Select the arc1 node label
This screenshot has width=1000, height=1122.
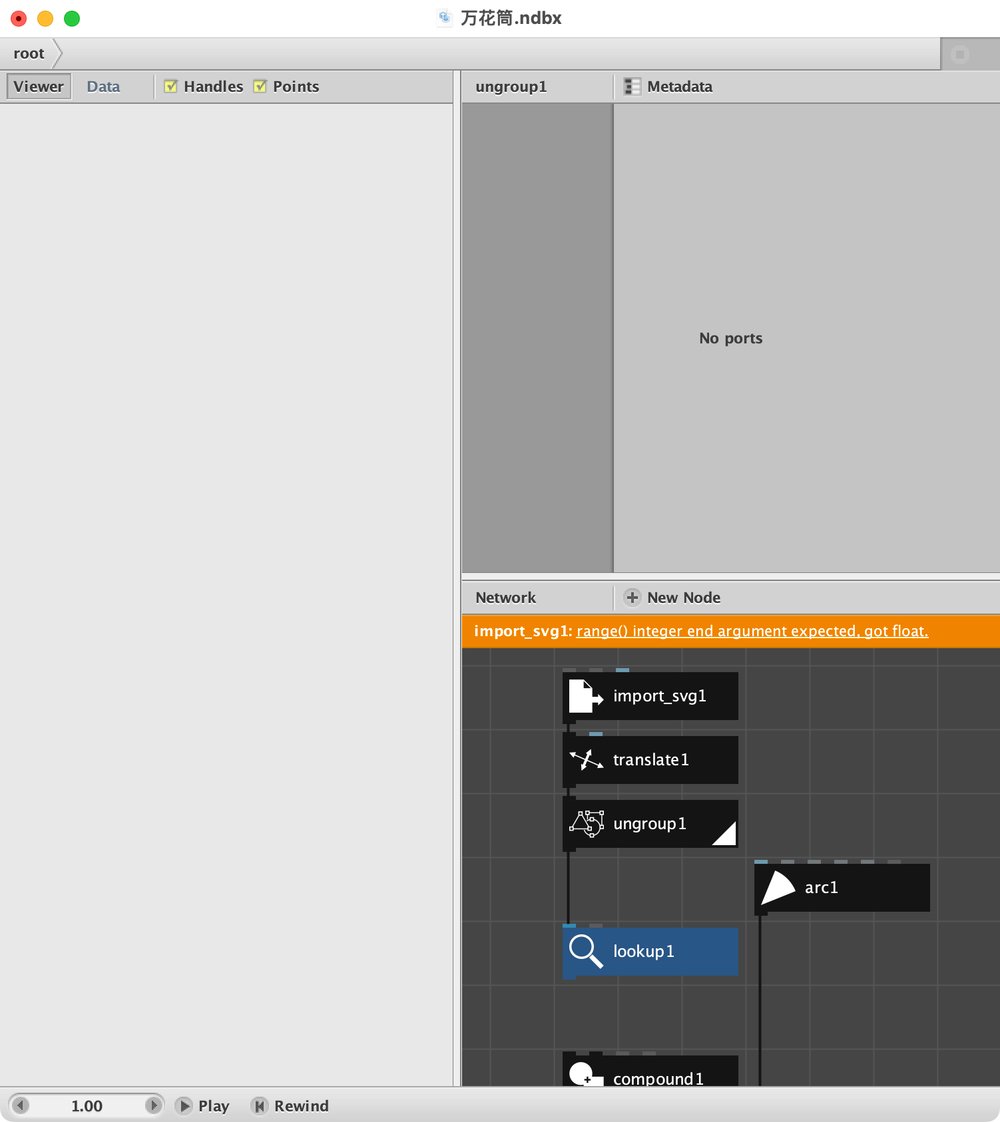pyautogui.click(x=821, y=887)
